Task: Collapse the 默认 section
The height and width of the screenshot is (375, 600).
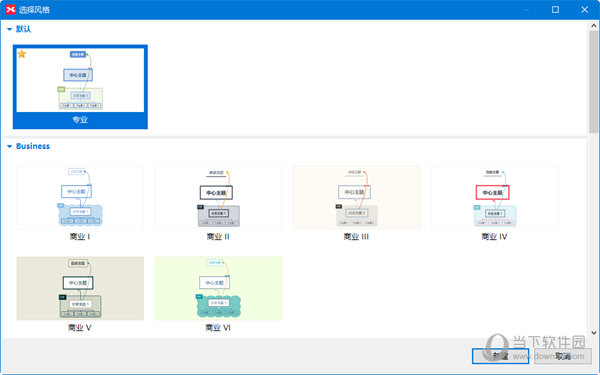Action: [x=10, y=29]
